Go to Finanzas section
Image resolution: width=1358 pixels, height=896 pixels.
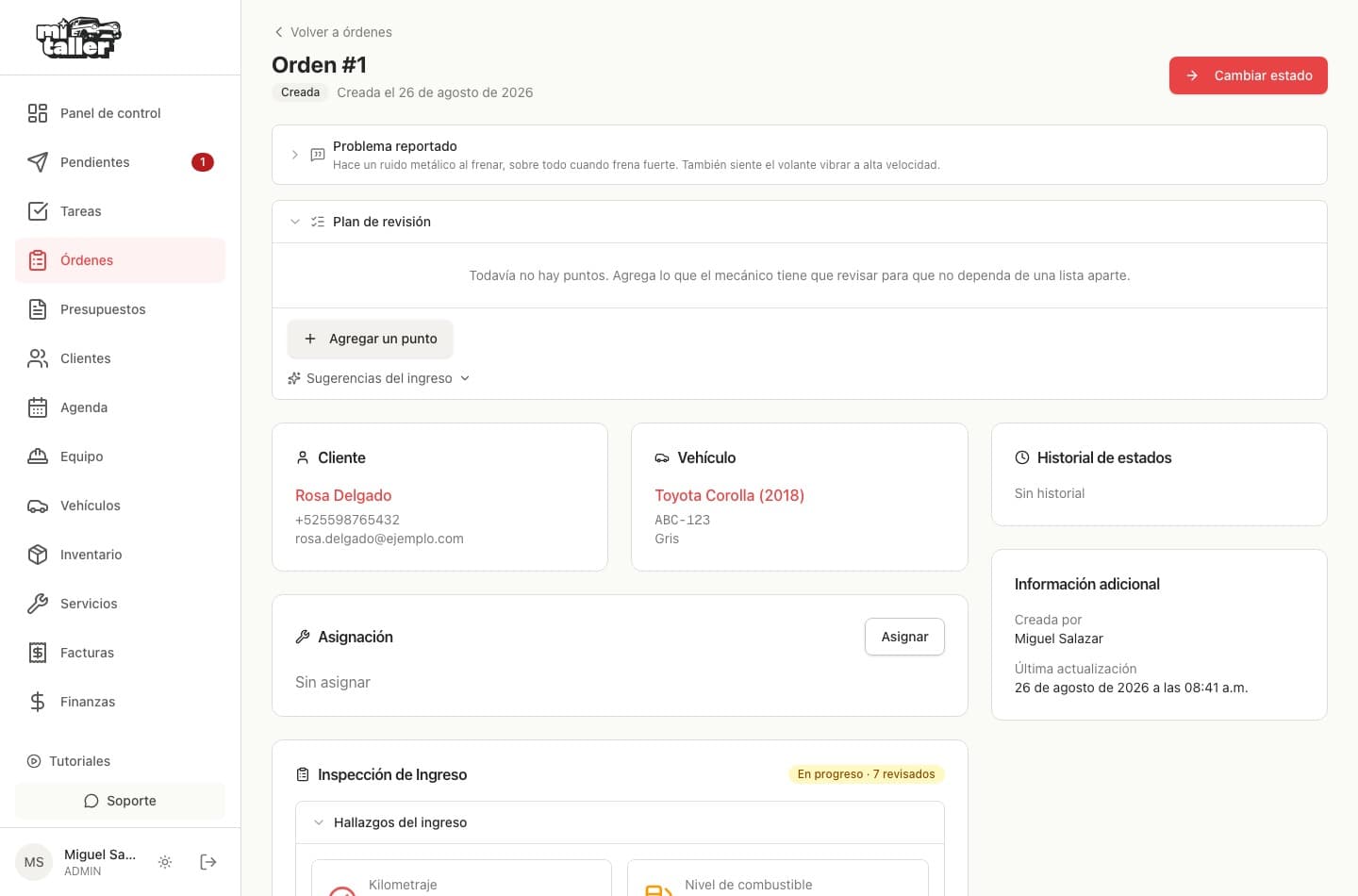click(x=120, y=702)
